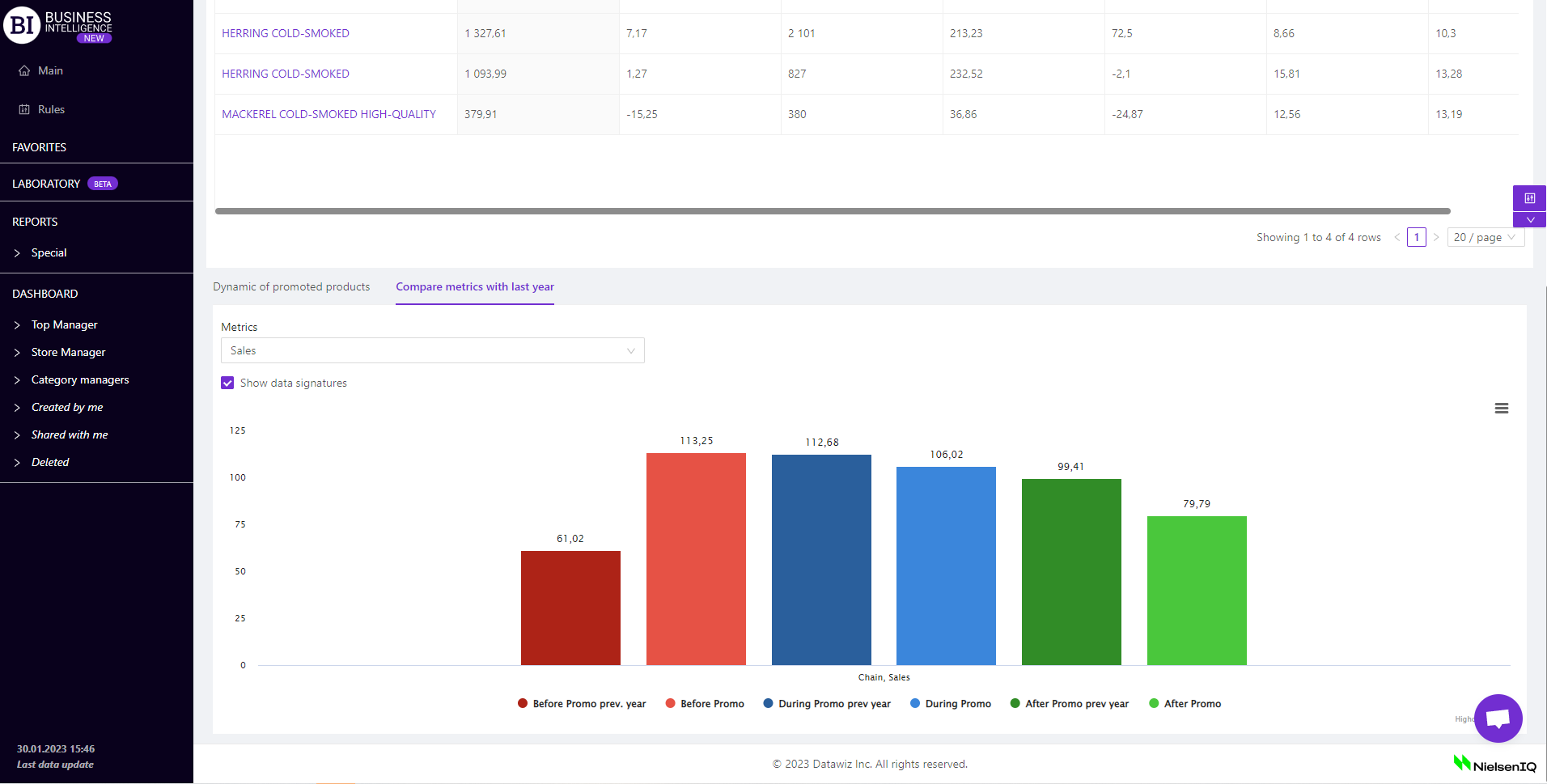Open the live chat bubble

pyautogui.click(x=1498, y=718)
